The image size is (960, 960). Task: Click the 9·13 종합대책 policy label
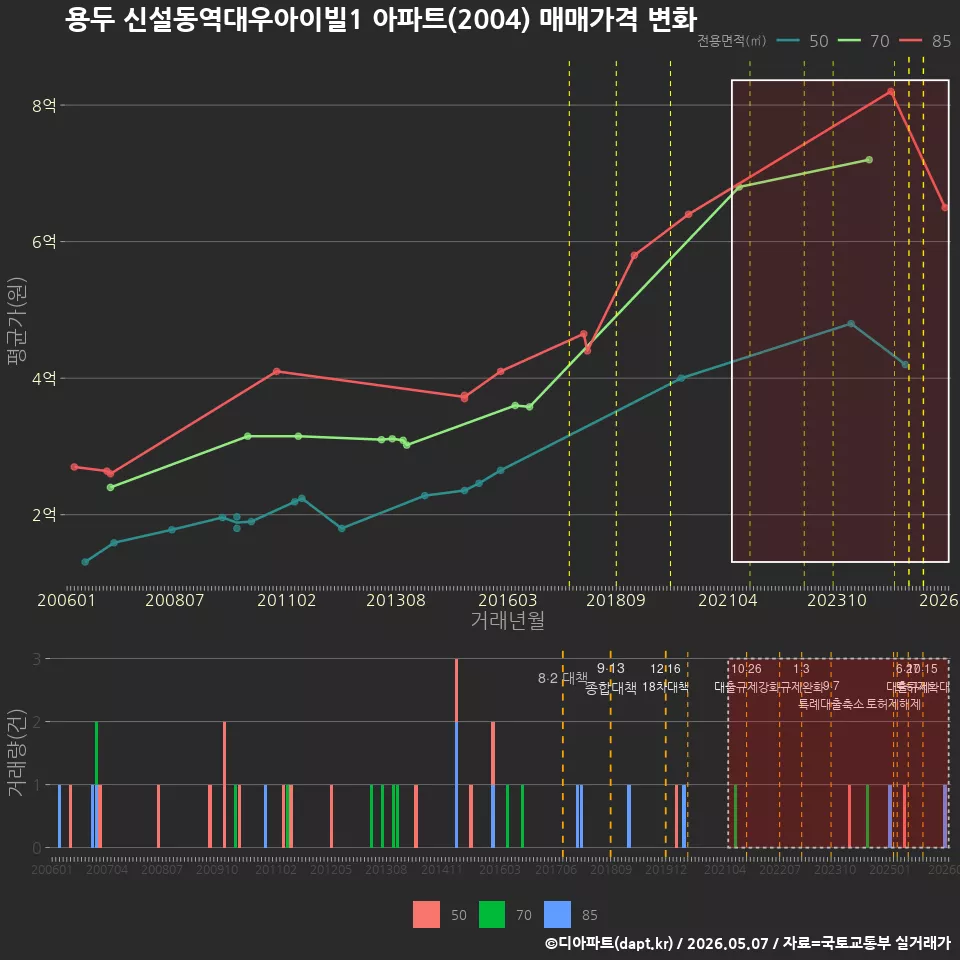coord(610,678)
